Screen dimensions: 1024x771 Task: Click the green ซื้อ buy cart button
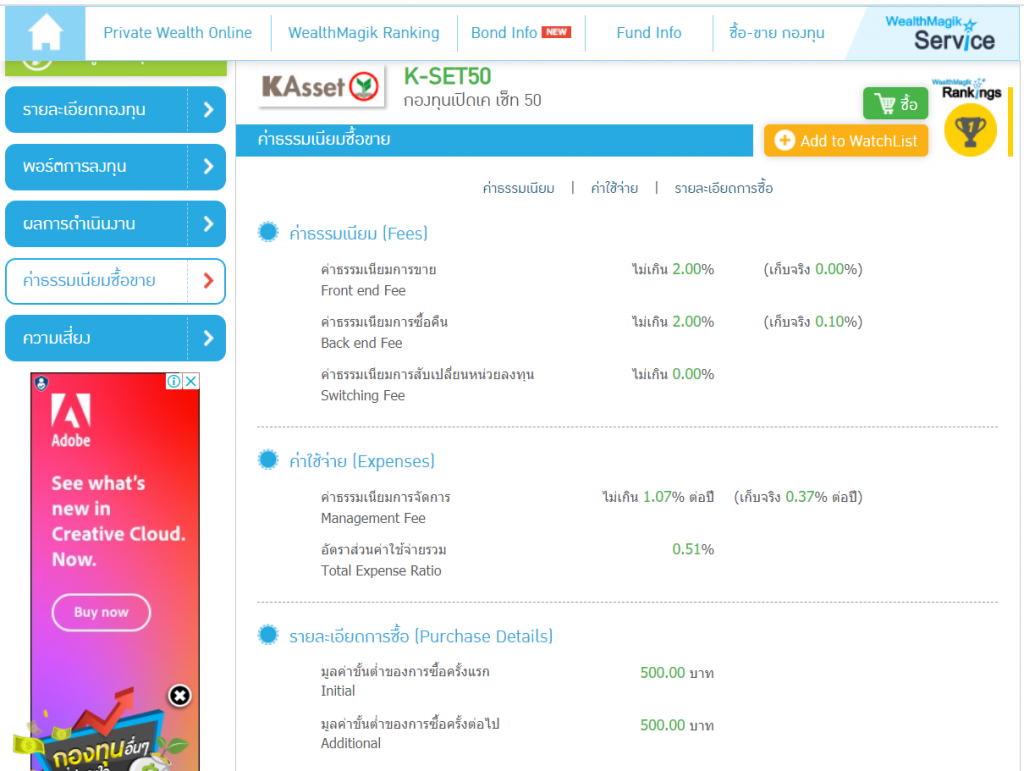coord(895,103)
